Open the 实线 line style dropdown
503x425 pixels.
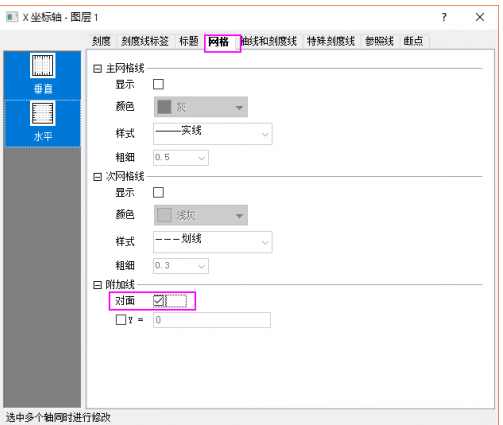(x=213, y=134)
